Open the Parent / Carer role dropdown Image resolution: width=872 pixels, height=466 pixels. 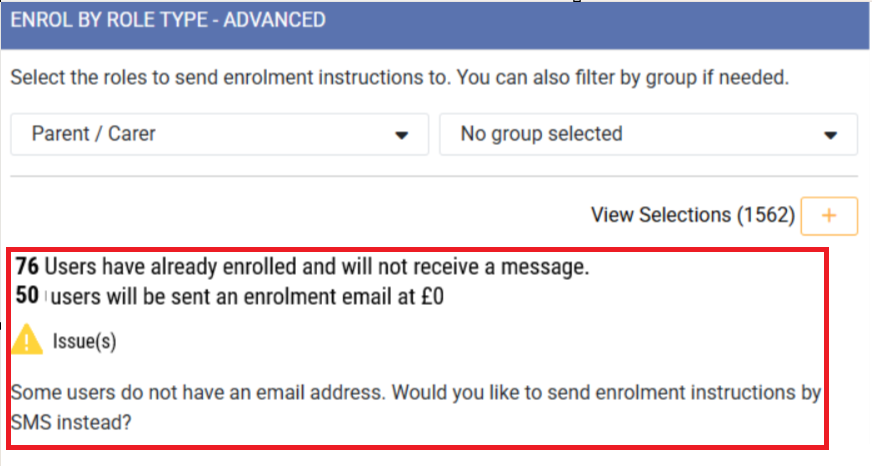[x=219, y=134]
